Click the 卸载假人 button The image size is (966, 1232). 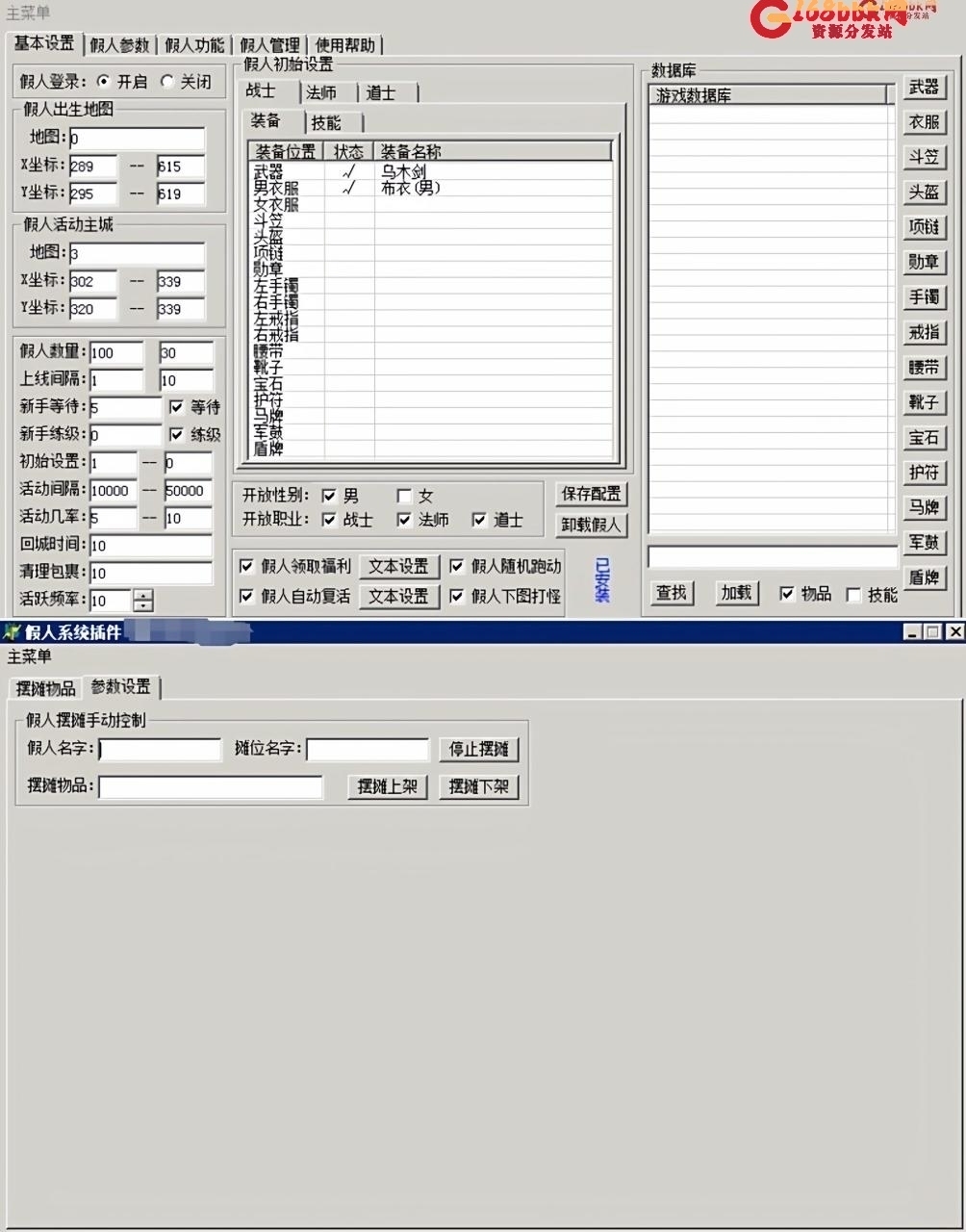click(x=592, y=526)
